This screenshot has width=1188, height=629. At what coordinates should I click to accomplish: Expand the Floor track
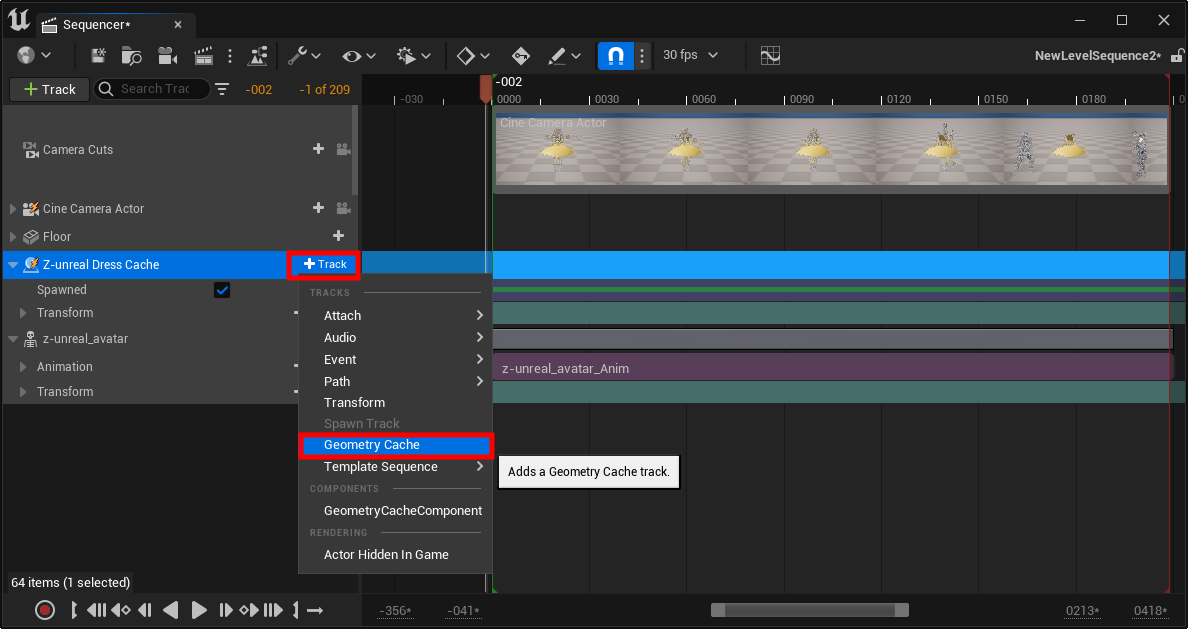[12, 237]
